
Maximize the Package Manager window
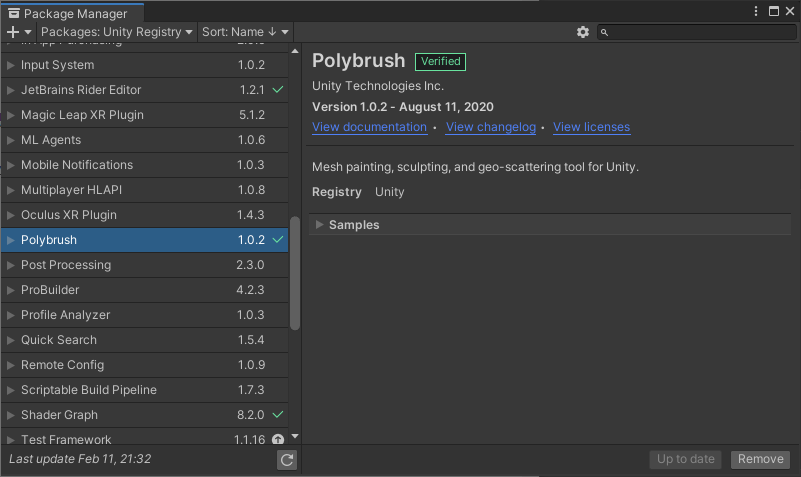[x=774, y=11]
